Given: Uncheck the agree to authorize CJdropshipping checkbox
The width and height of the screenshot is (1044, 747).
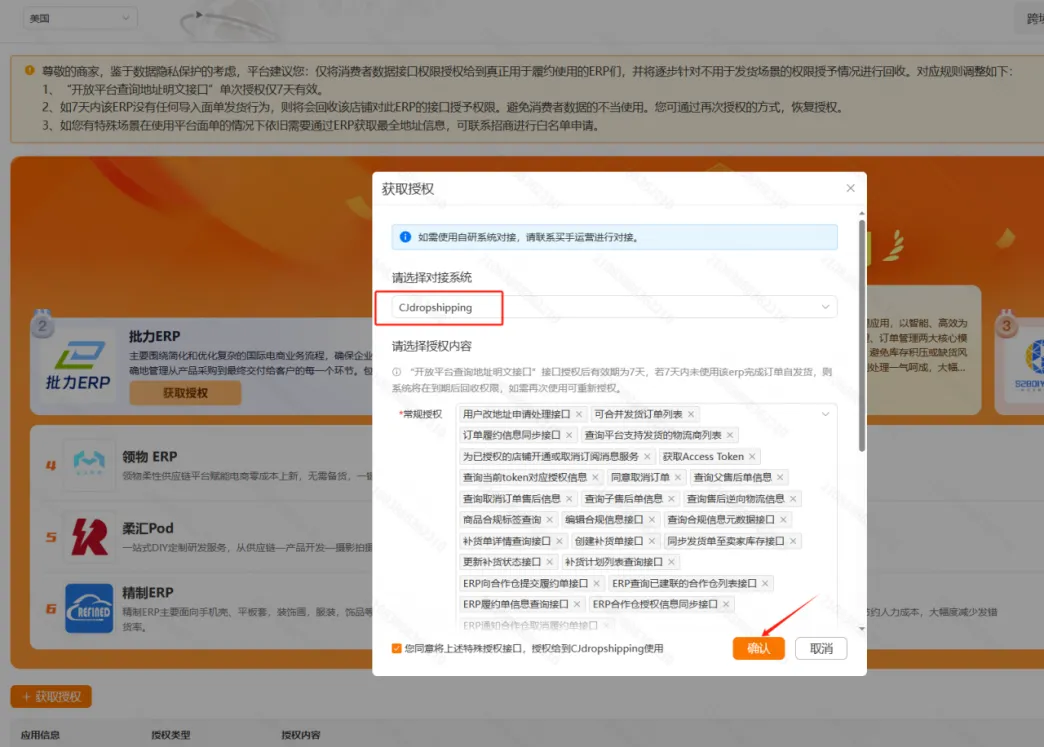Looking at the screenshot, I should pyautogui.click(x=397, y=649).
